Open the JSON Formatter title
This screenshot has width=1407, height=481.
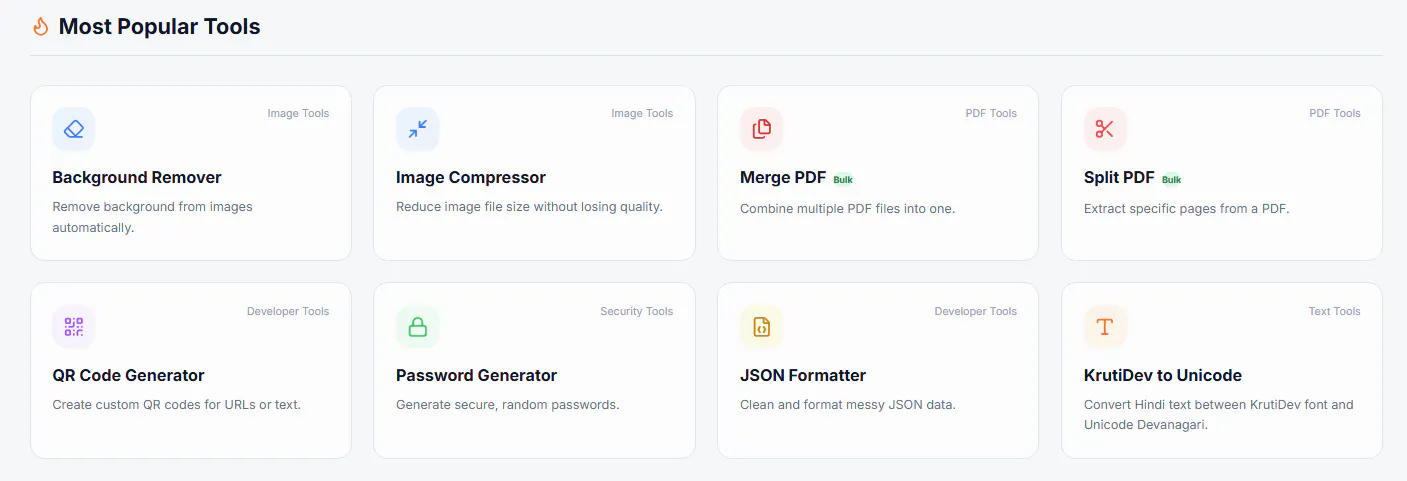tap(803, 375)
